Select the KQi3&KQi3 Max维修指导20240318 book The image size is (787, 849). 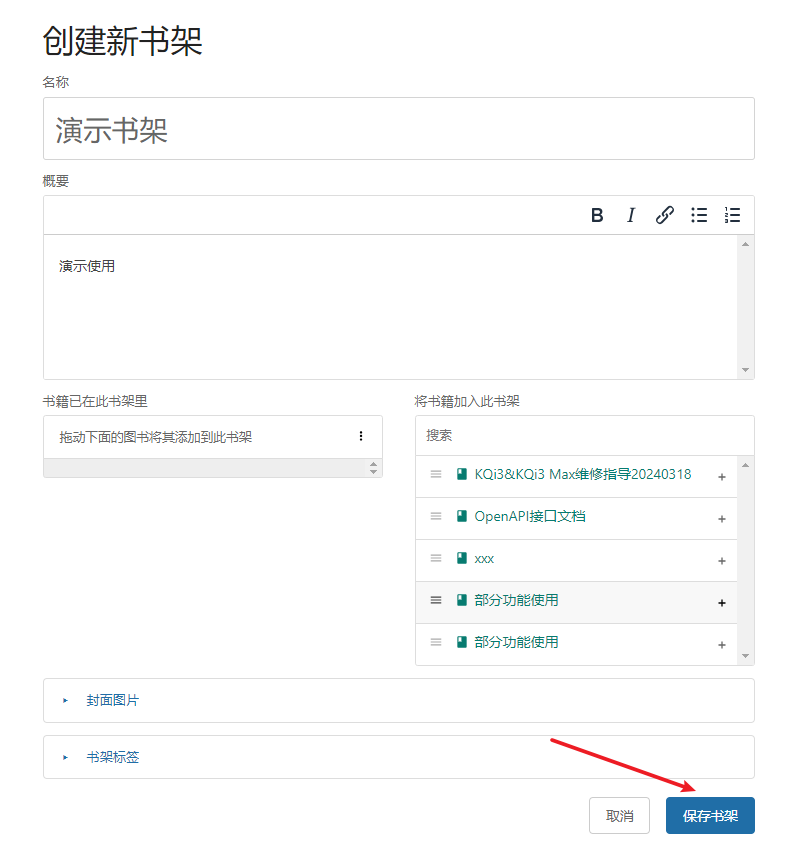pos(582,475)
